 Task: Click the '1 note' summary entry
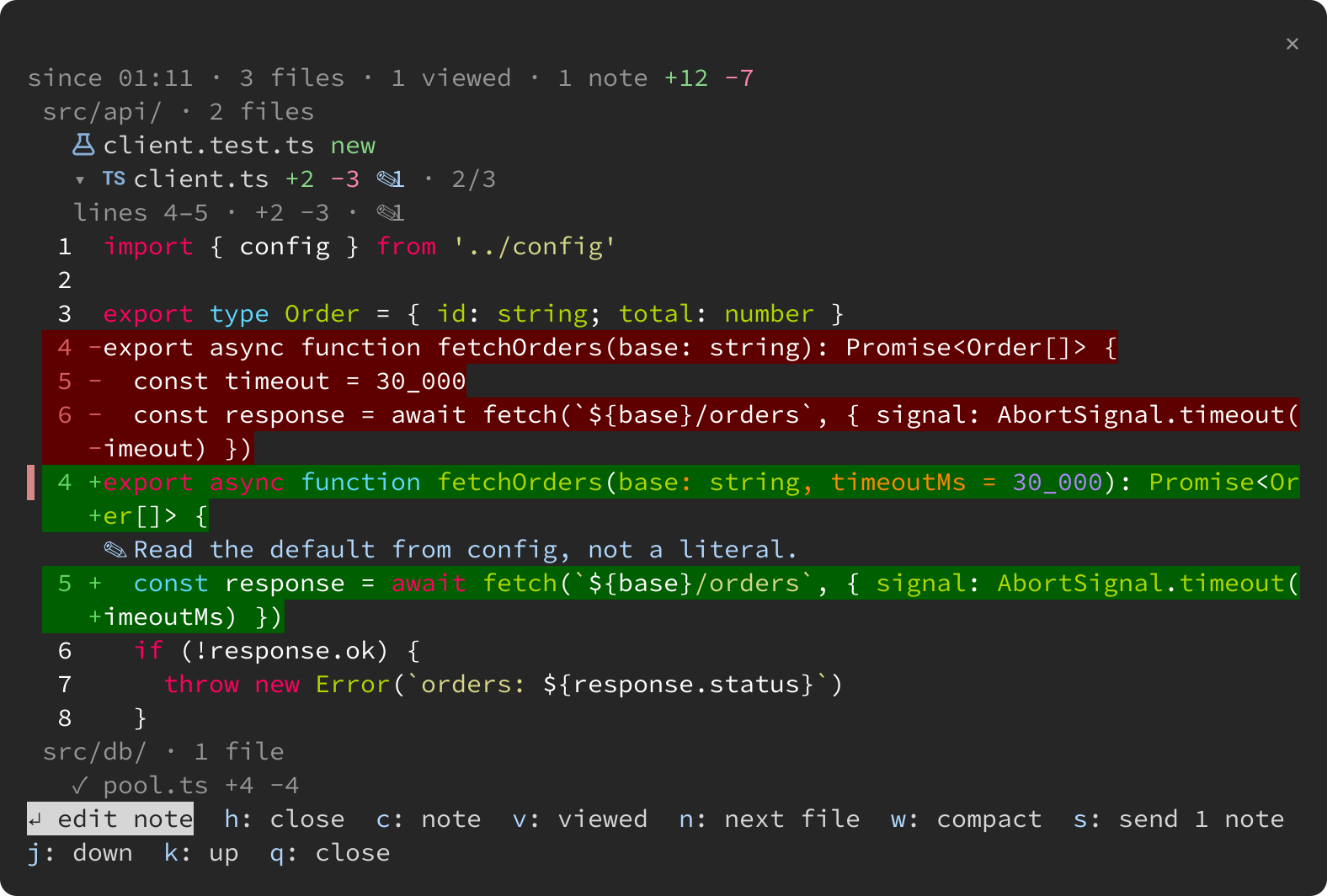603,77
